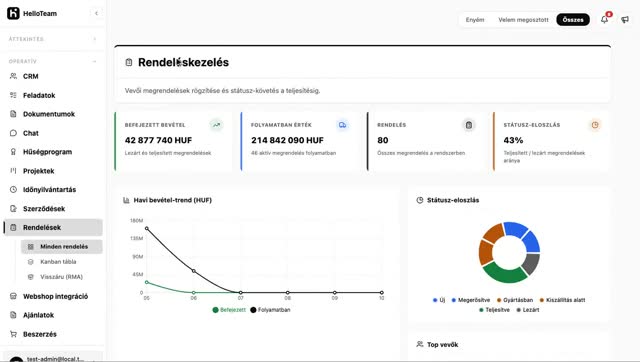Click the Ajánlatok document icon
Image resolution: width=640 pixels, height=362 pixels.
coord(13,315)
